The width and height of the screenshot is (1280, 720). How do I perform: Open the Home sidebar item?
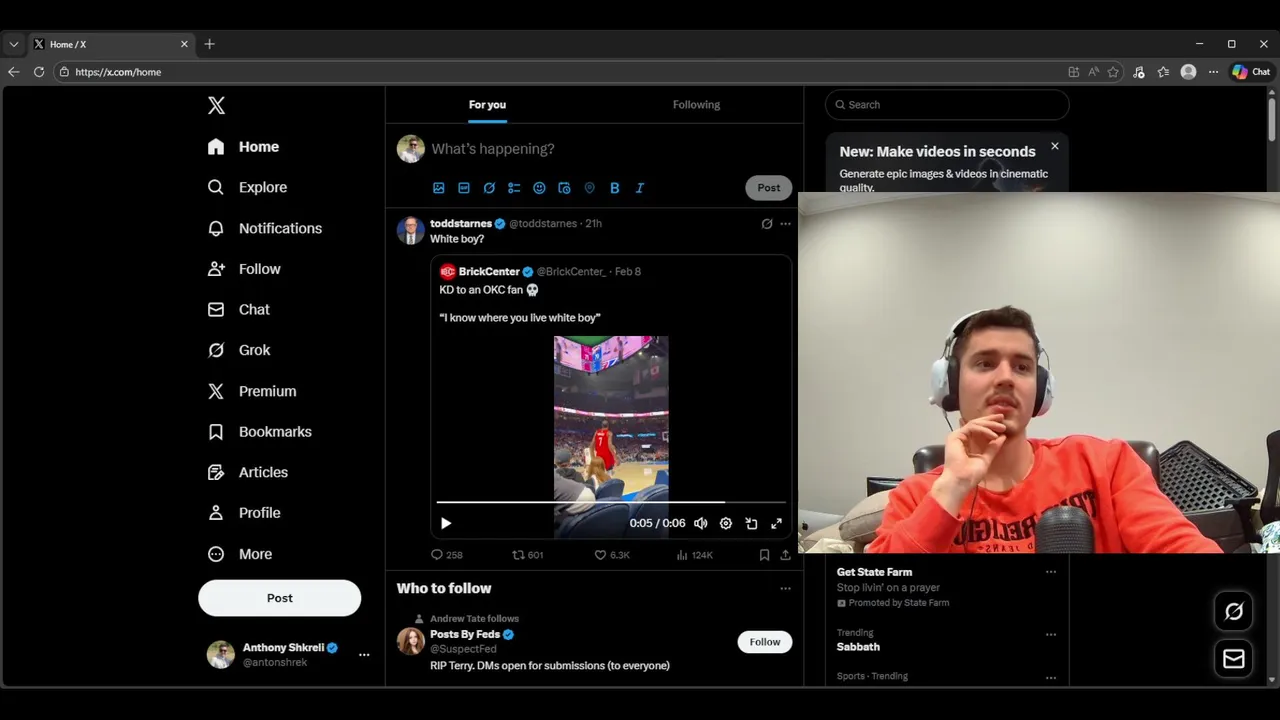tap(243, 147)
